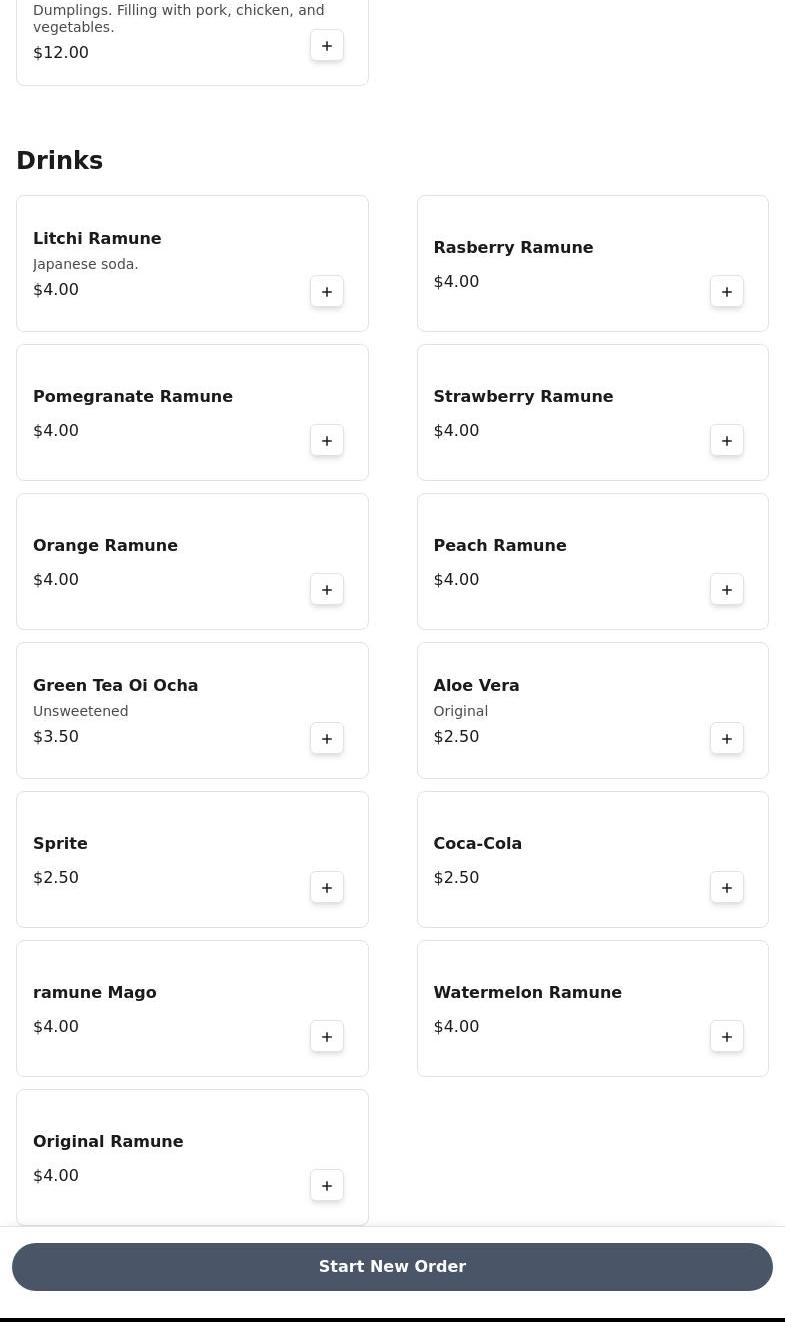Add a Sprite via plus icon
Viewport: 785px width, 1322px height.
[327, 888]
